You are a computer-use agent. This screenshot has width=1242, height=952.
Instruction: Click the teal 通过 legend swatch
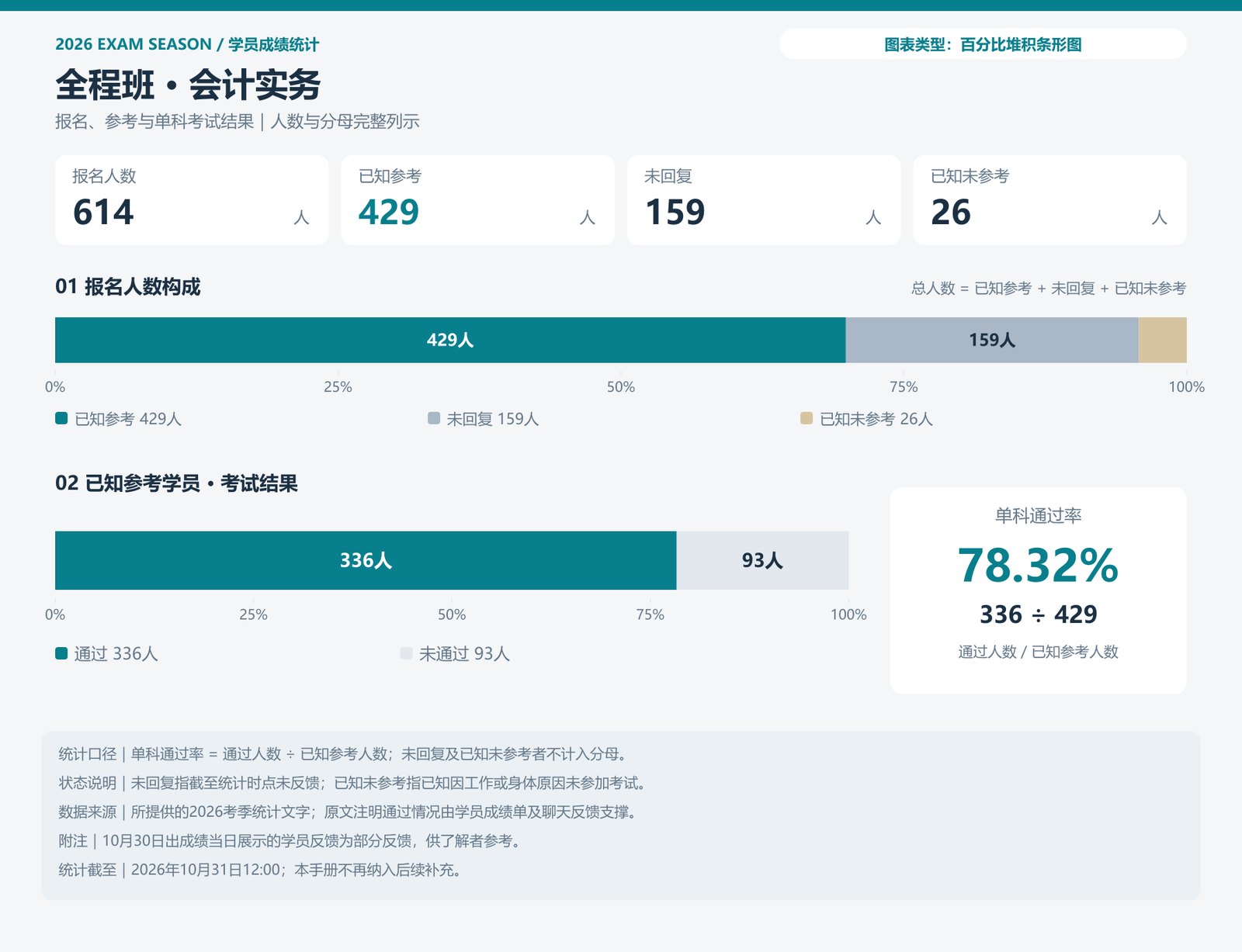[61, 653]
